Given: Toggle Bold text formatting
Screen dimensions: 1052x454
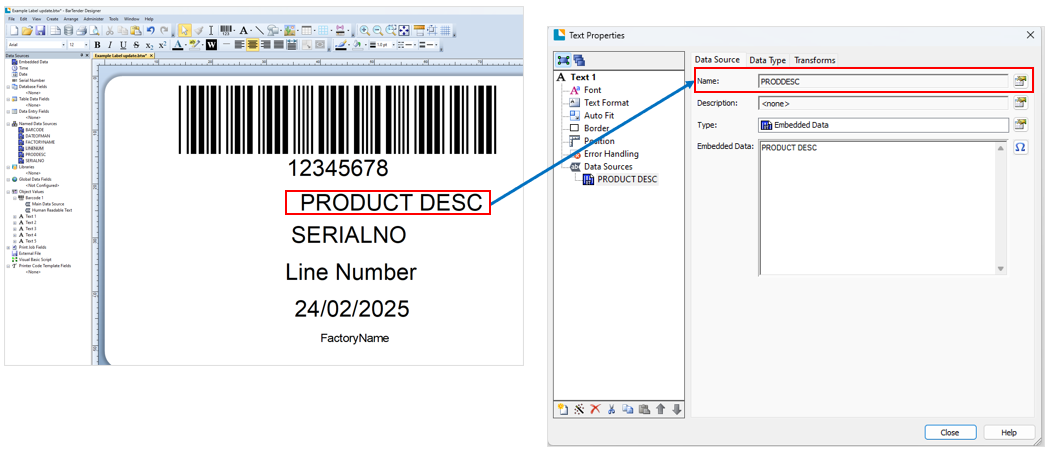Looking at the screenshot, I should 98,45.
